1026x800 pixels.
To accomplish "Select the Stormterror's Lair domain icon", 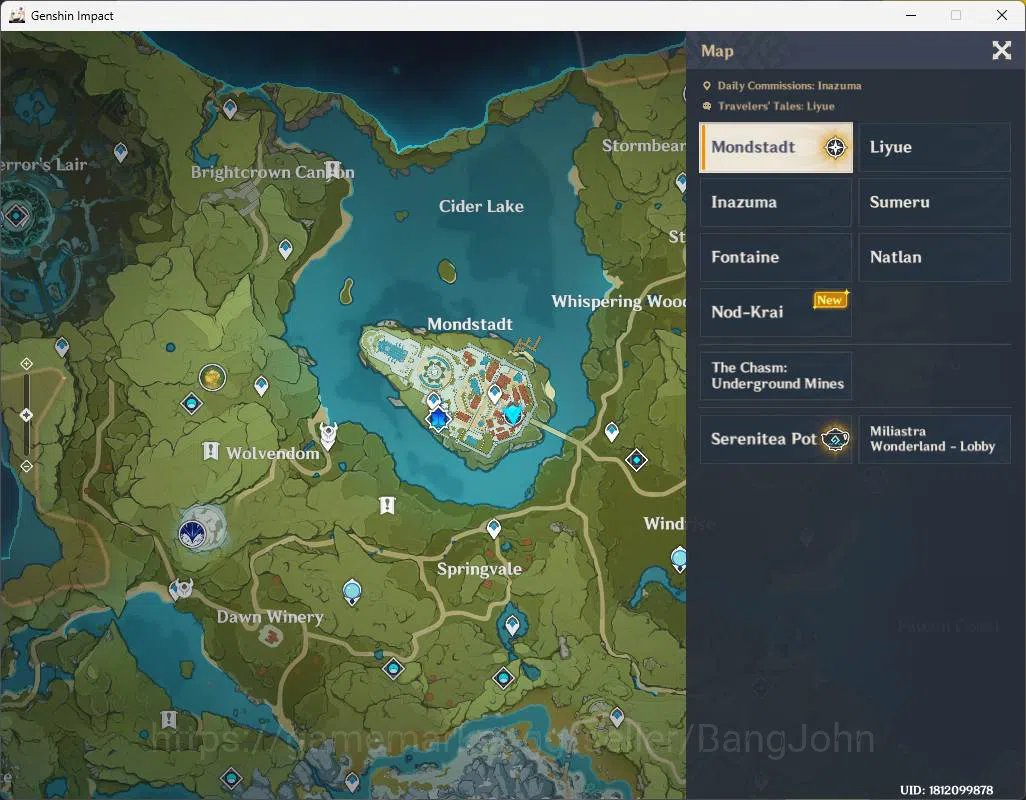I will 14,215.
